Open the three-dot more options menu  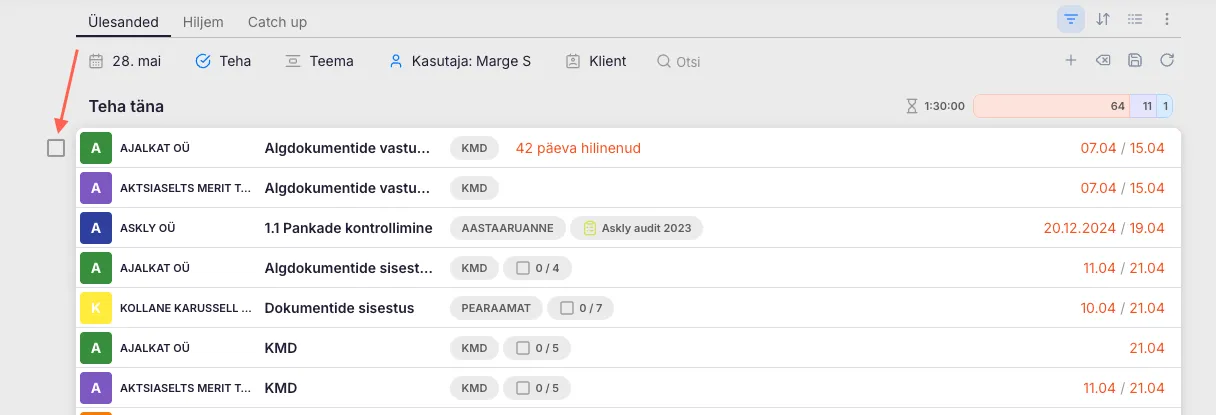pos(1166,19)
